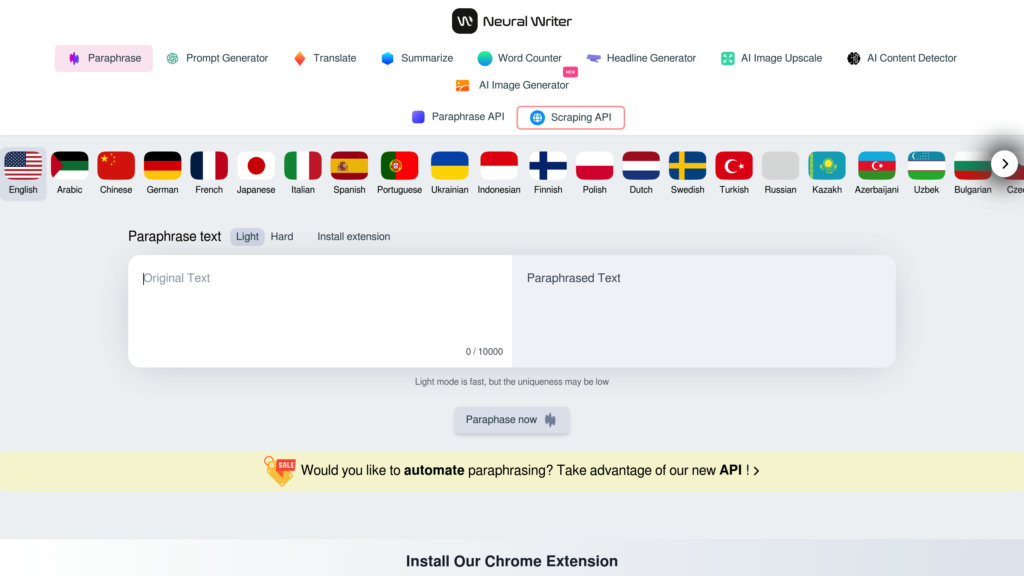Select the Chinese flag language
The width and height of the screenshot is (1024, 576).
point(116,166)
